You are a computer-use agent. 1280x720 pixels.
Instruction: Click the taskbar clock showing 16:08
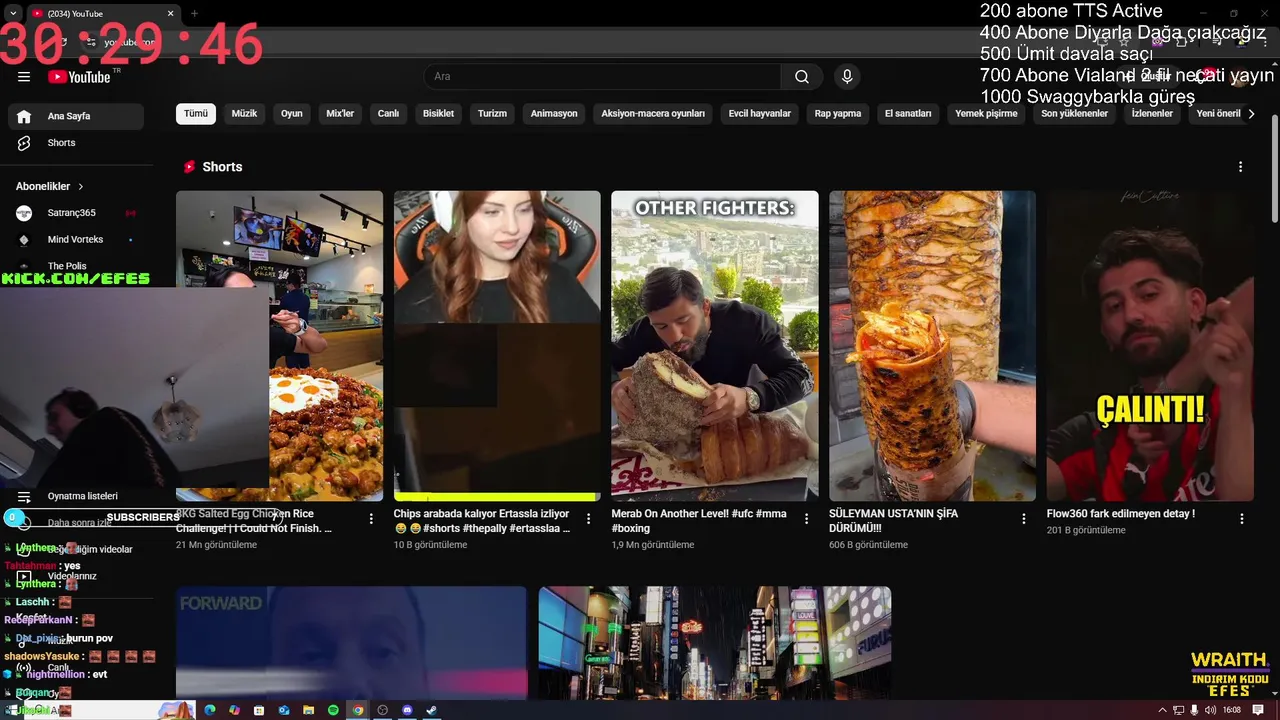click(1232, 710)
